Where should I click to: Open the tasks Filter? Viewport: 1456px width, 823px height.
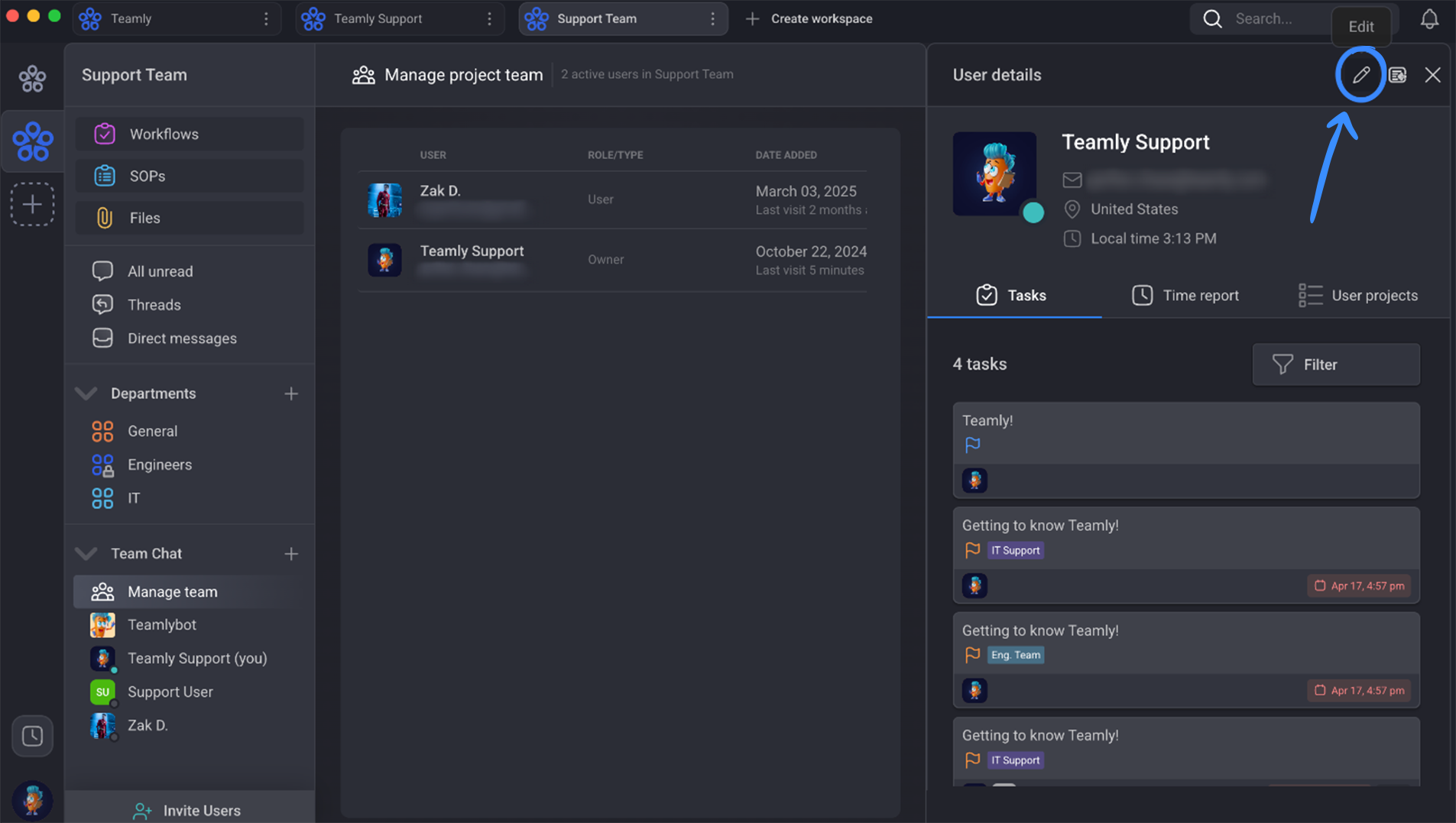pyautogui.click(x=1335, y=365)
